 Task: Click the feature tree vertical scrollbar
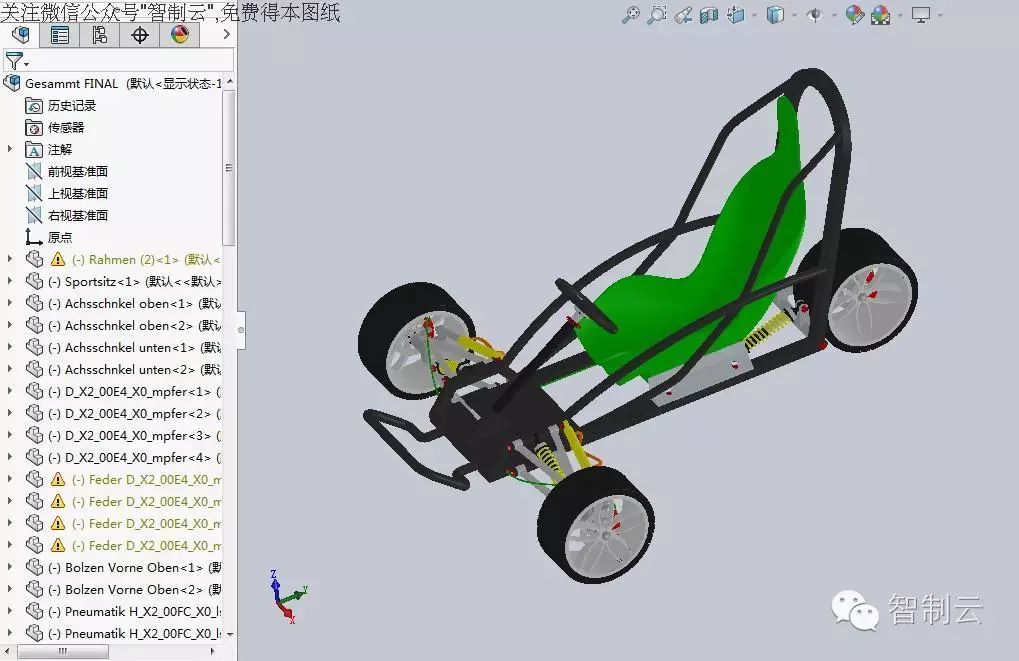coord(229,168)
